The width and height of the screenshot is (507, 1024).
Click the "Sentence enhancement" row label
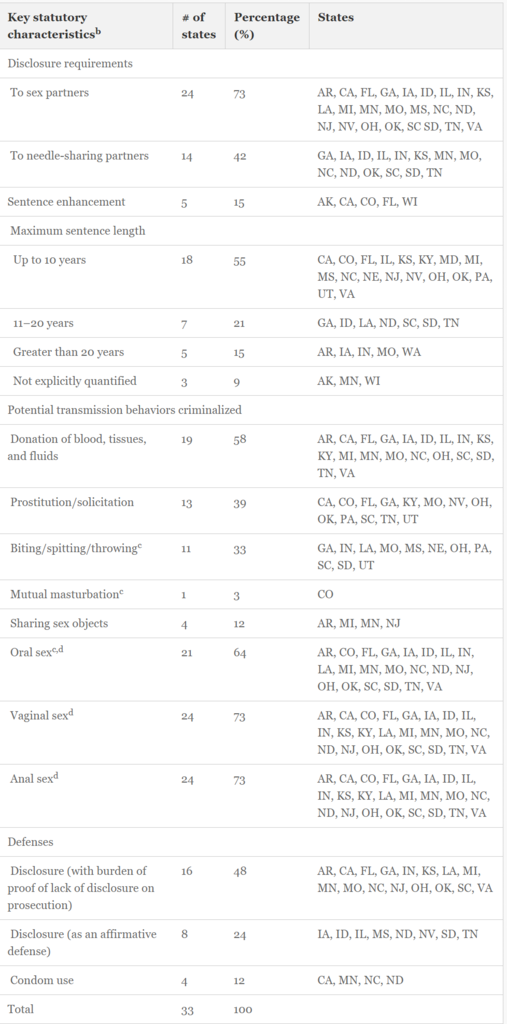click(x=66, y=202)
